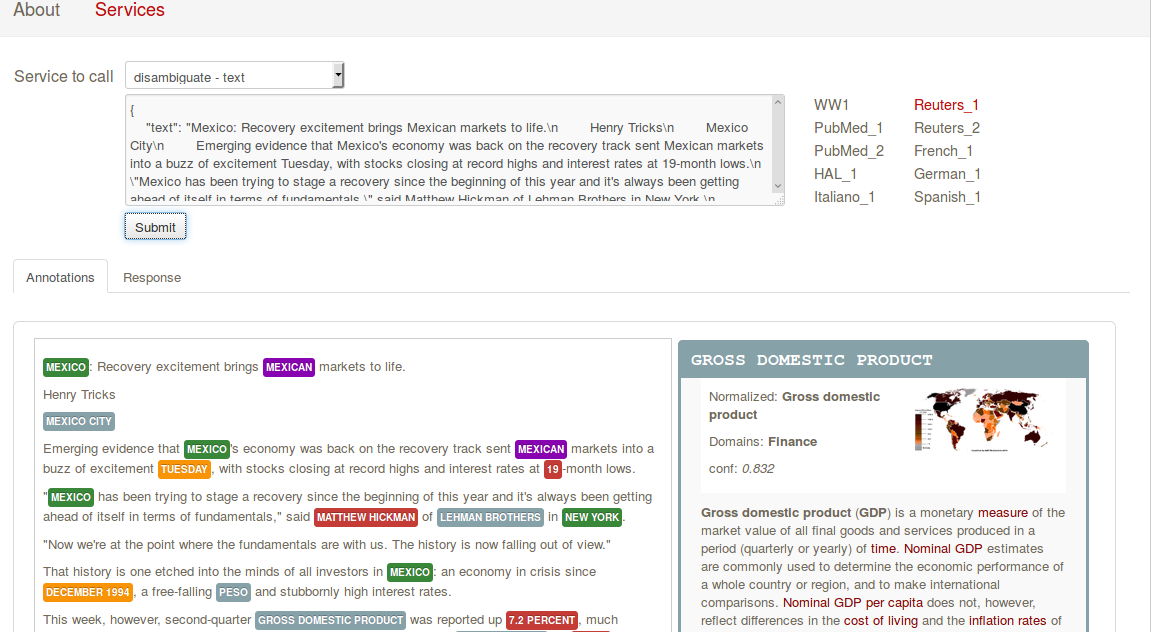This screenshot has width=1151, height=632.
Task: Select the purple MEXICAN tag in headline
Action: tap(288, 367)
